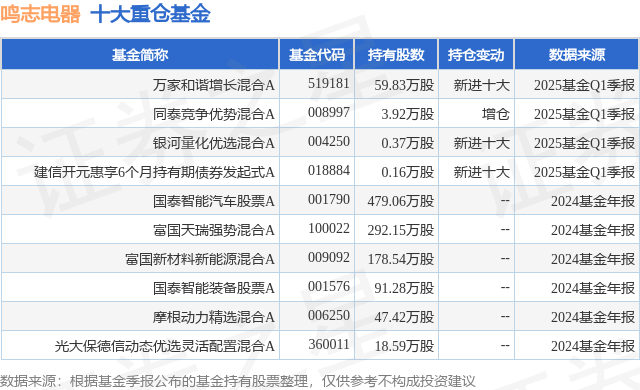Open 建信开元惠享6个月持有期债券发起式A
The width and height of the screenshot is (640, 390).
(x=154, y=172)
